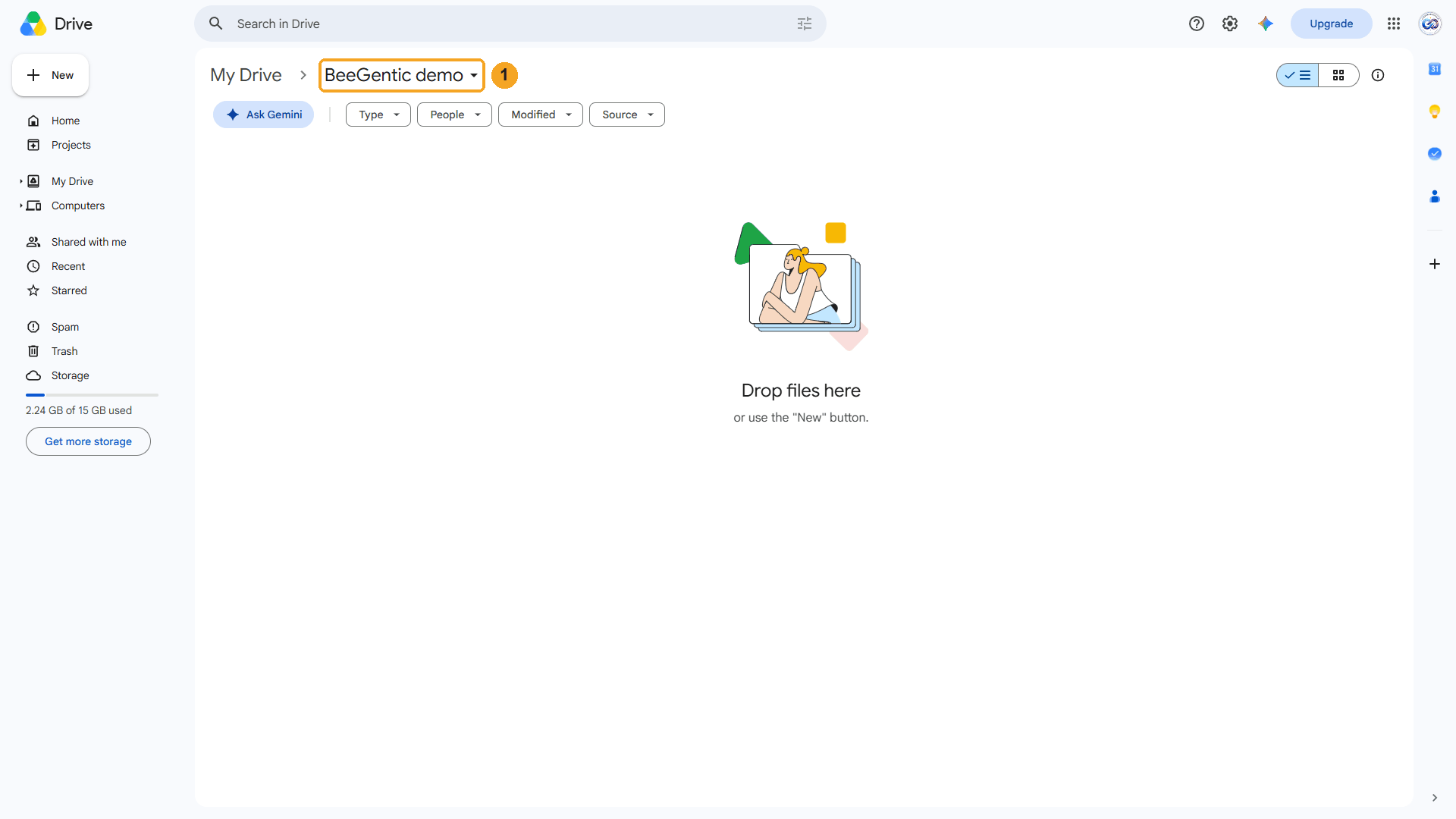The height and width of the screenshot is (819, 1456).
Task: Switch to list layout view
Action: (1298, 75)
